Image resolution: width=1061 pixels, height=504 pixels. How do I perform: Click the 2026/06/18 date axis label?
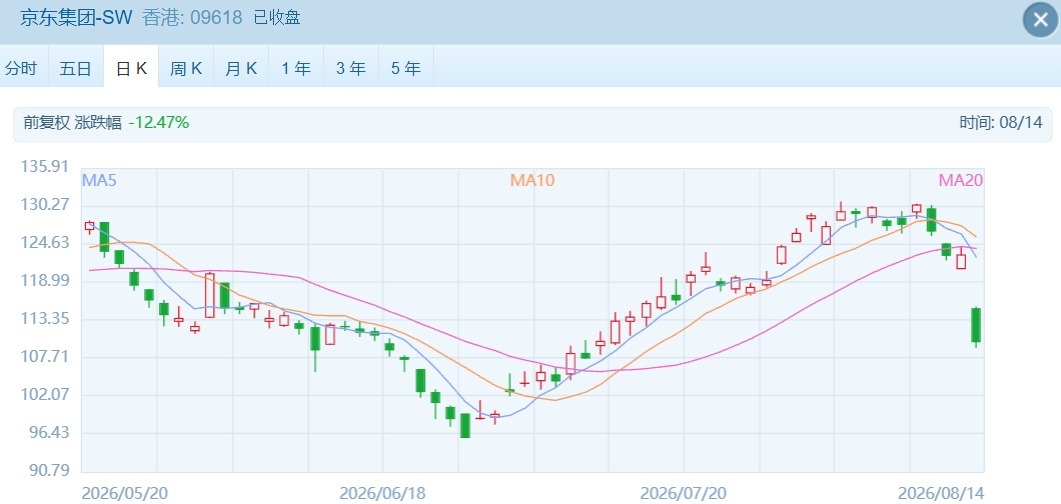pyautogui.click(x=382, y=493)
